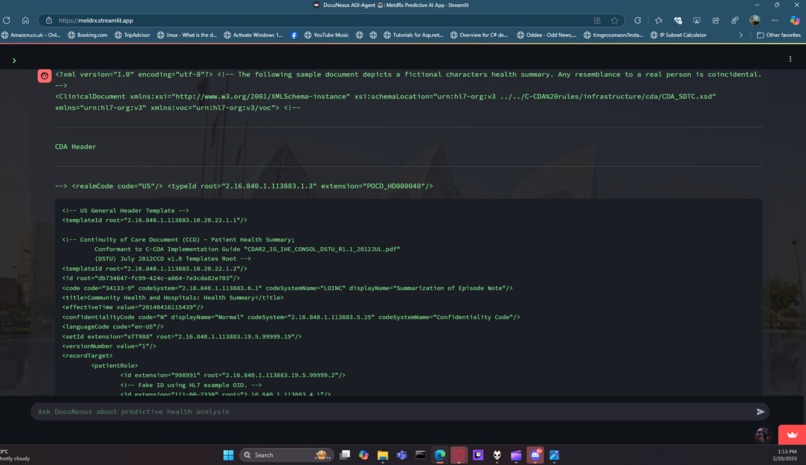This screenshot has height=465, width=806.
Task: Click the title 'Community Health and Hospitals' line
Action: point(173,298)
